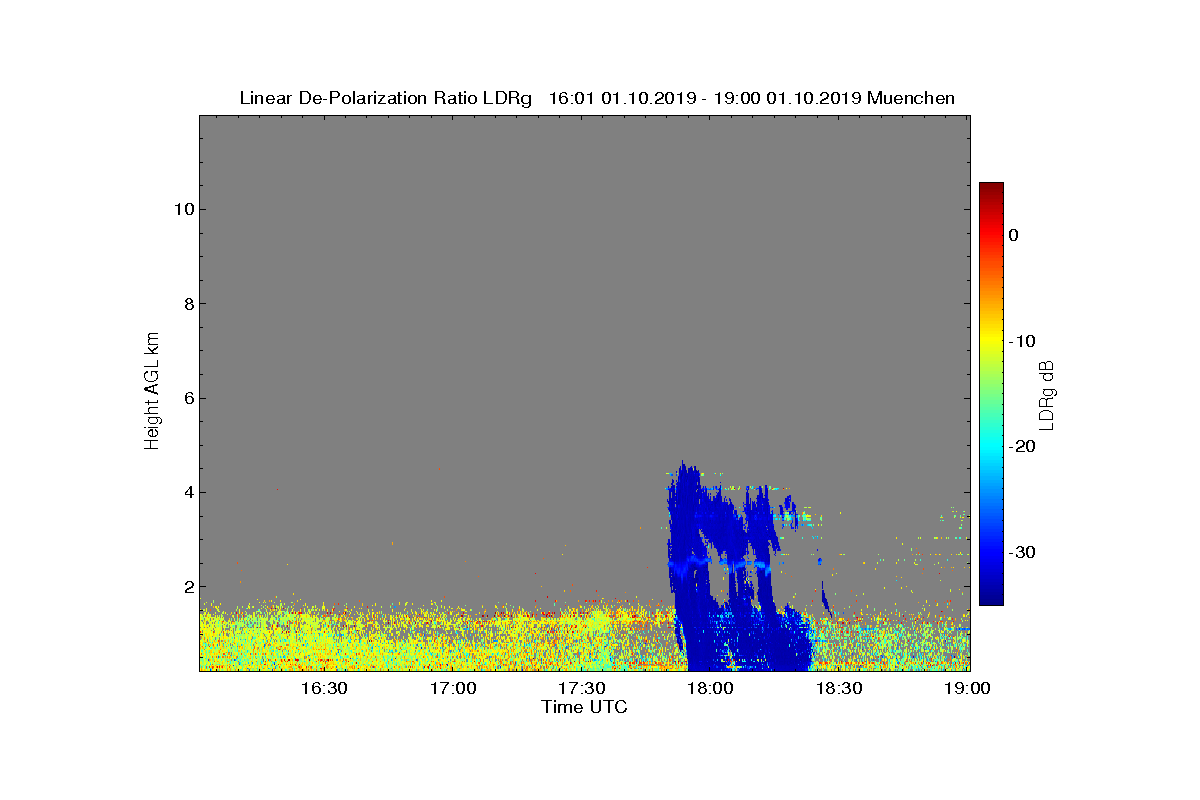Click the "LDRg dB" colorbar label

(x=1046, y=394)
